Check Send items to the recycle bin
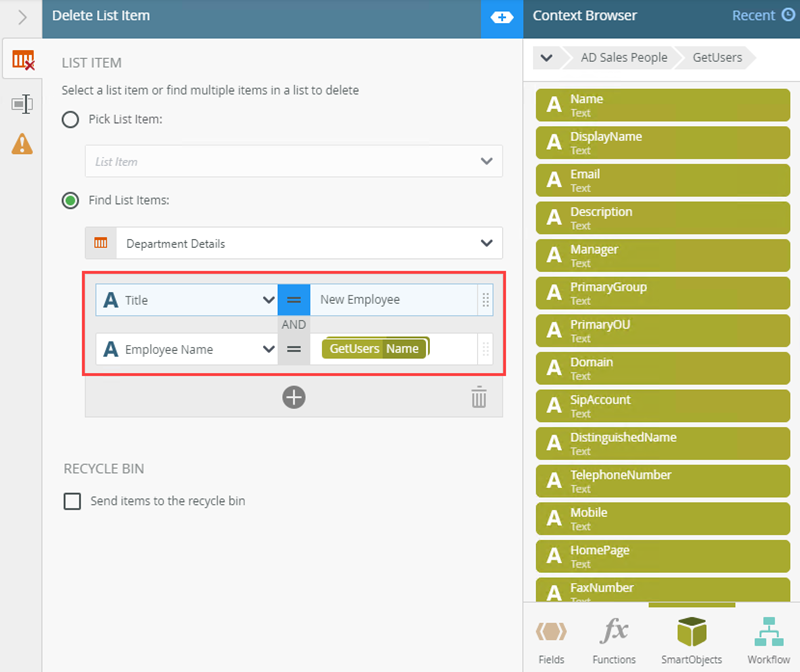 click(72, 501)
